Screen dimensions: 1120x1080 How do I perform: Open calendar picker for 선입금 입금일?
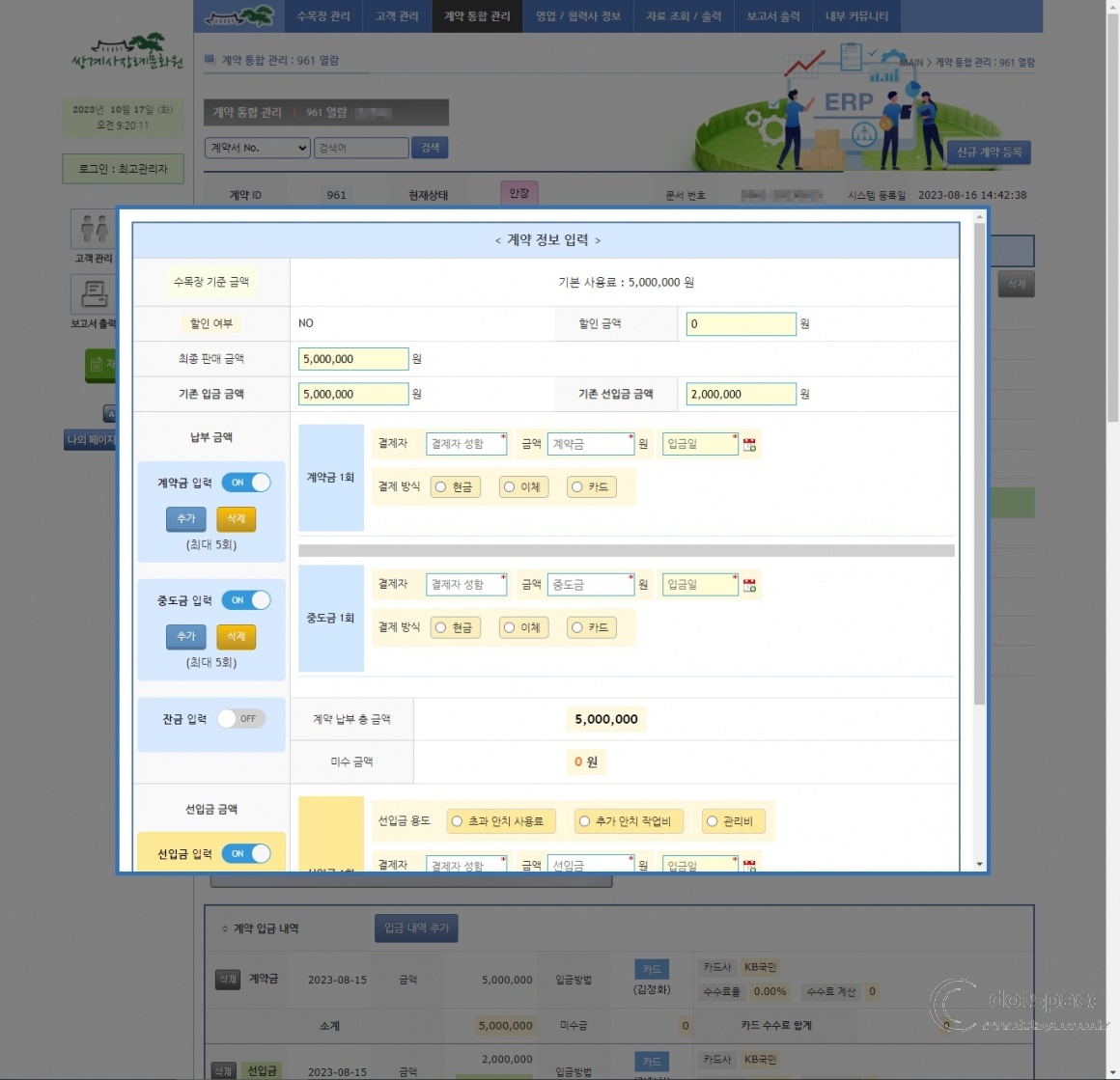(x=750, y=864)
